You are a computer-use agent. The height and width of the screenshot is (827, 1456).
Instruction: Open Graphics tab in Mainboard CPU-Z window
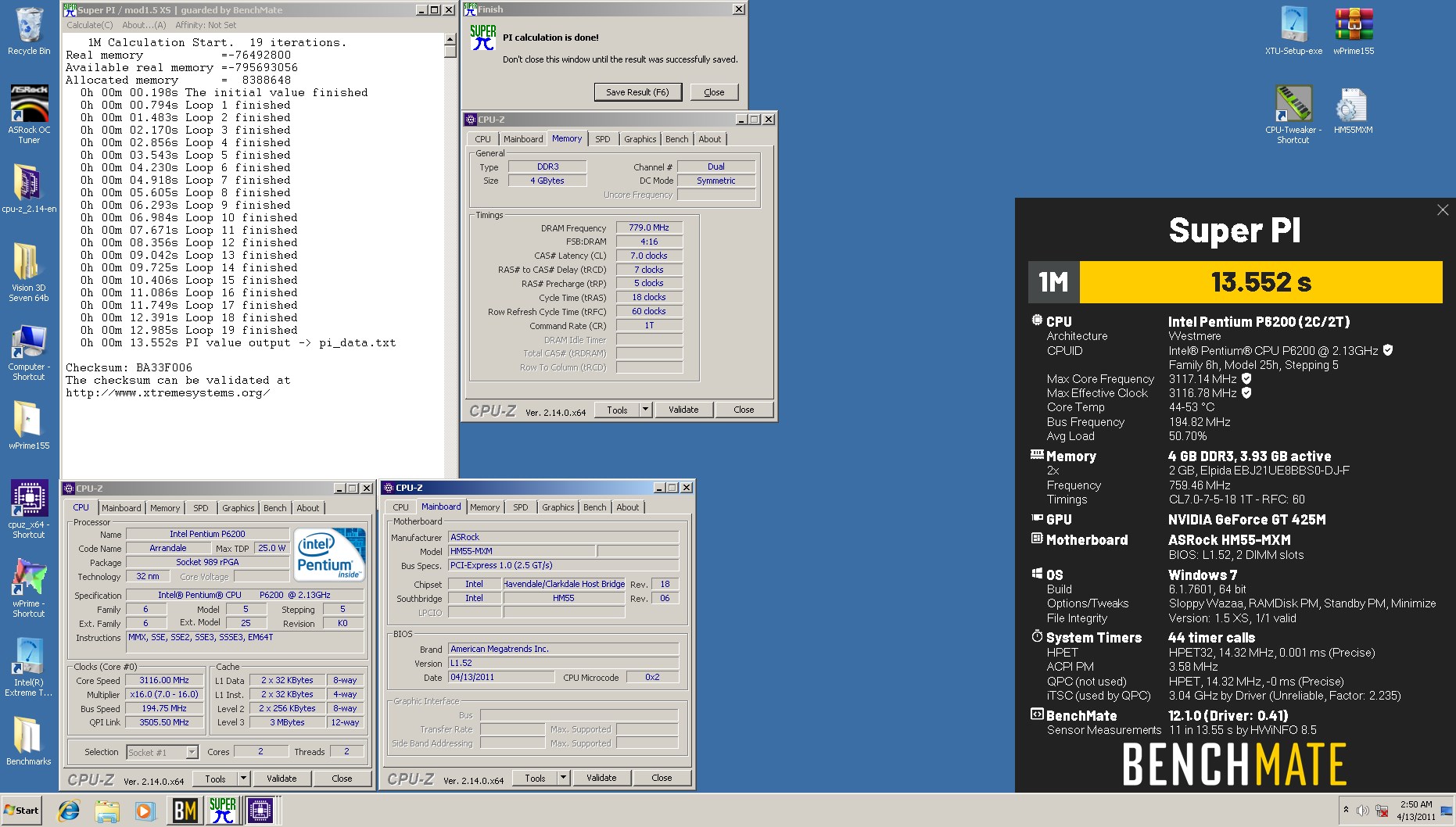pyautogui.click(x=558, y=507)
